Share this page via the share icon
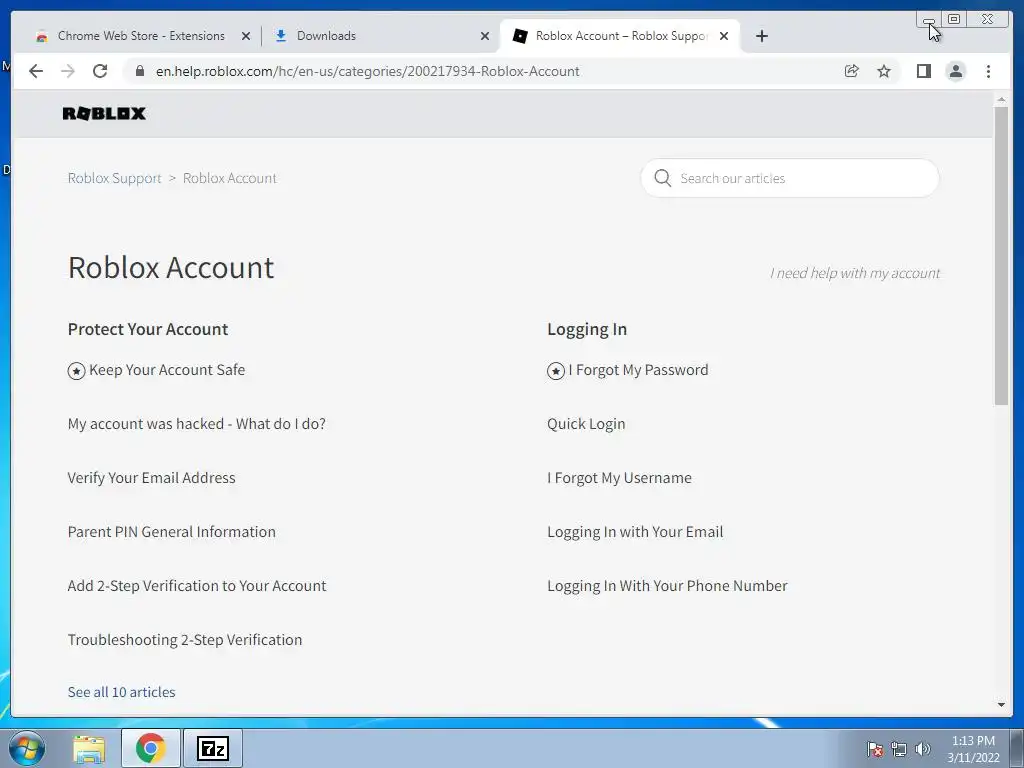This screenshot has width=1024, height=768. (852, 71)
